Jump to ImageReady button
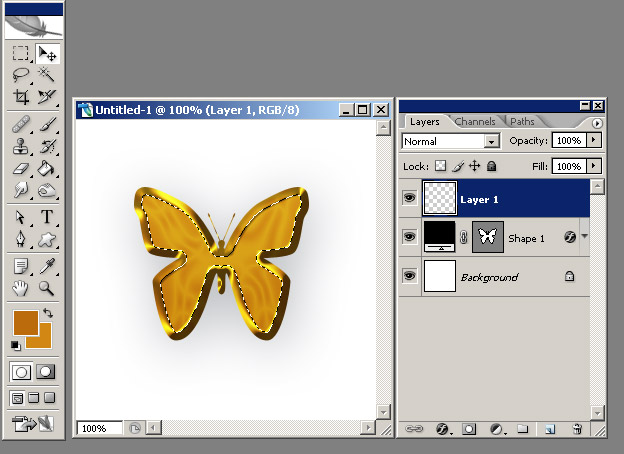 pyautogui.click(x=33, y=423)
